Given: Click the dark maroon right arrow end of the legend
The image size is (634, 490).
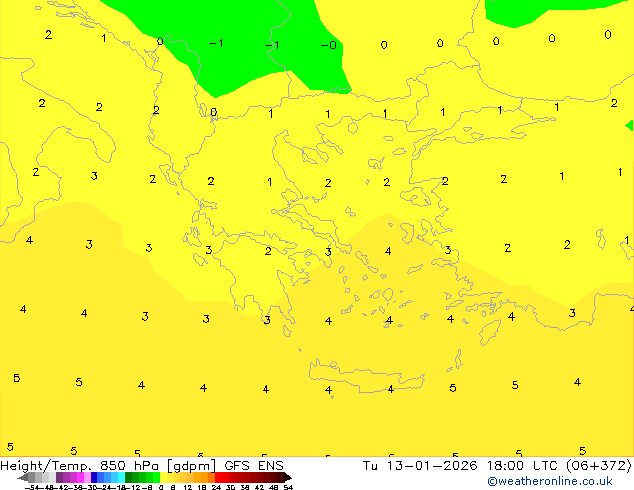Looking at the screenshot, I should click(x=288, y=477).
